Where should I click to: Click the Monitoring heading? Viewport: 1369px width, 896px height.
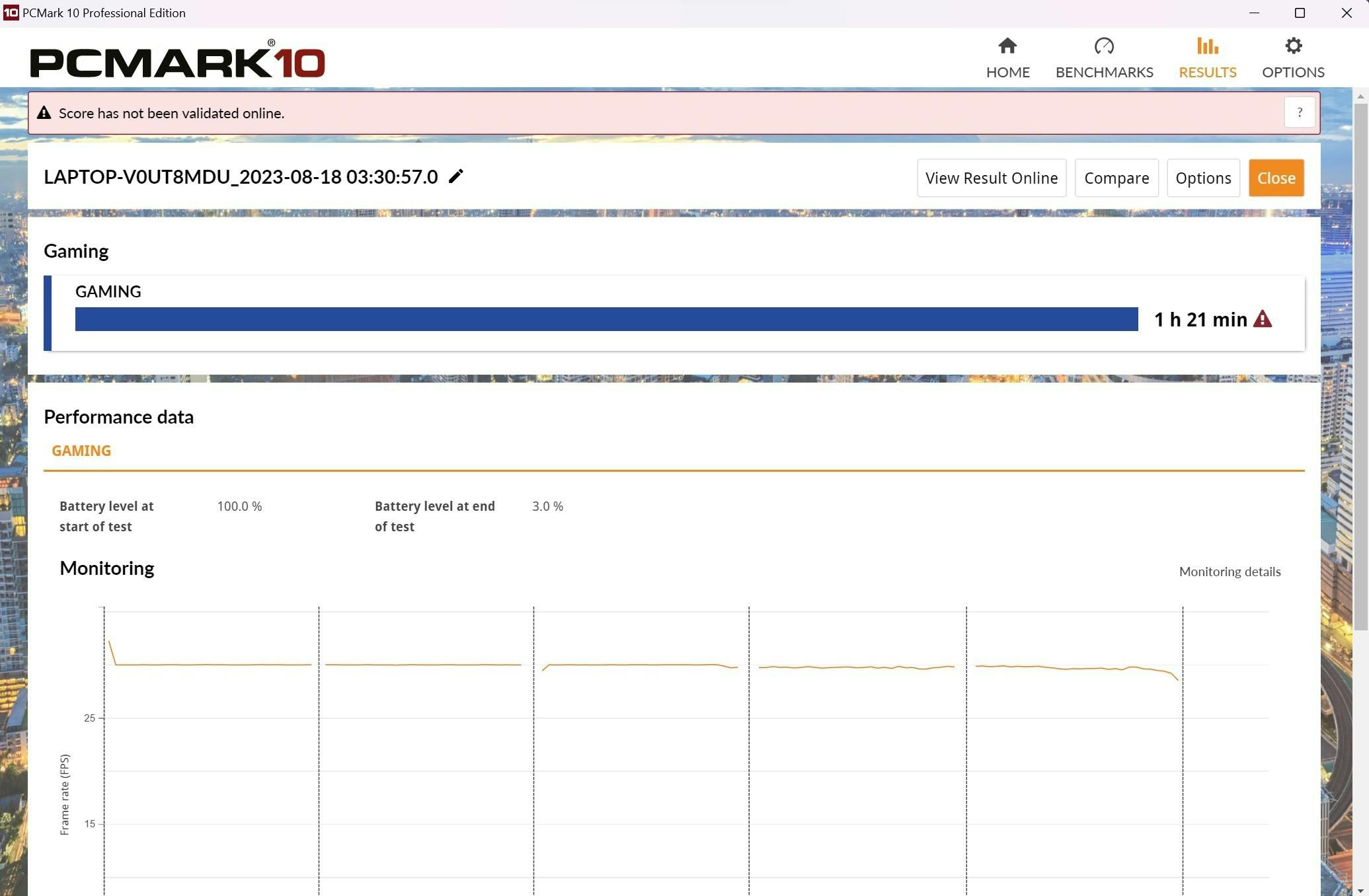click(x=107, y=568)
